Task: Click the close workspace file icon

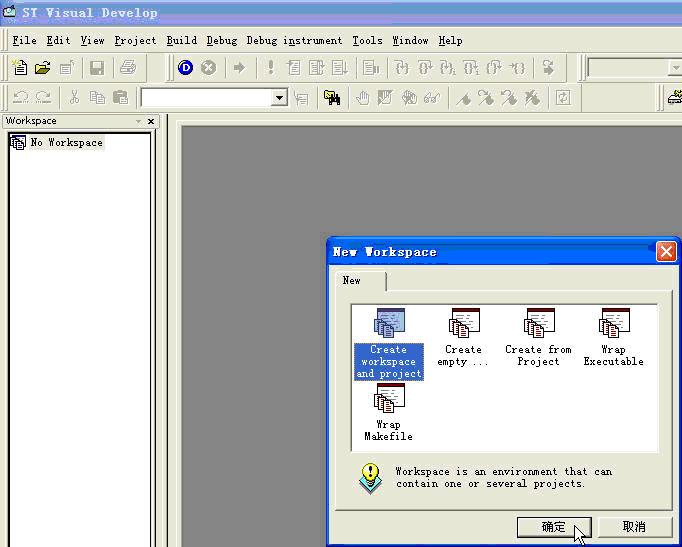Action: click(x=67, y=67)
